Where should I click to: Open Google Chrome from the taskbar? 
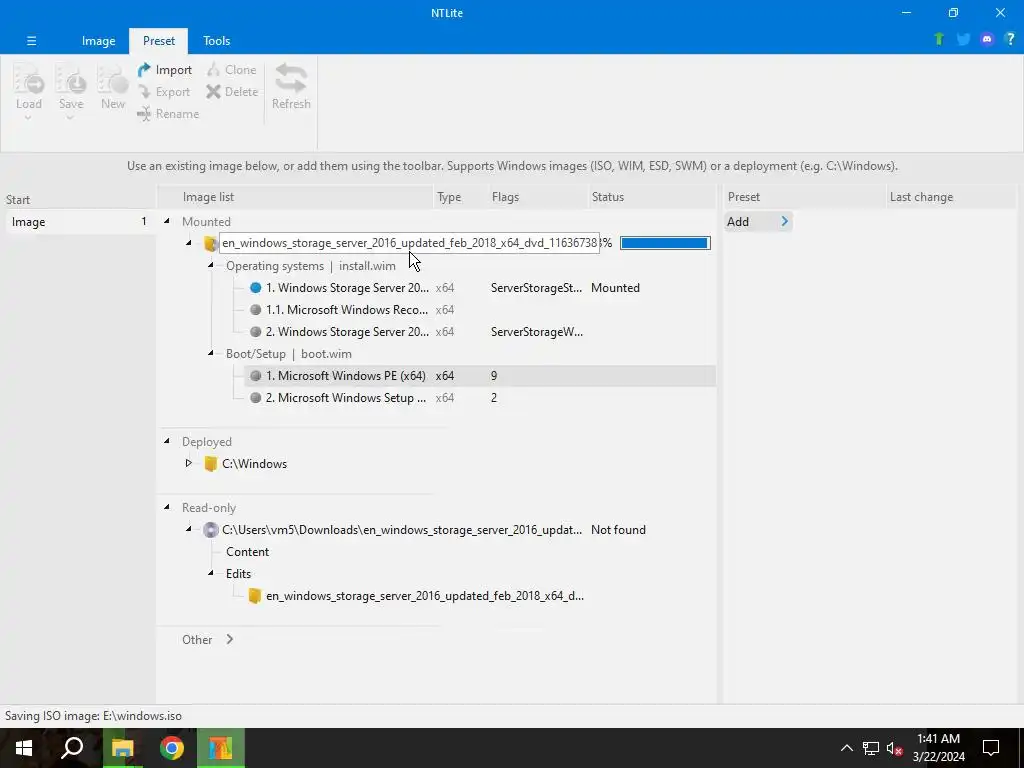172,748
